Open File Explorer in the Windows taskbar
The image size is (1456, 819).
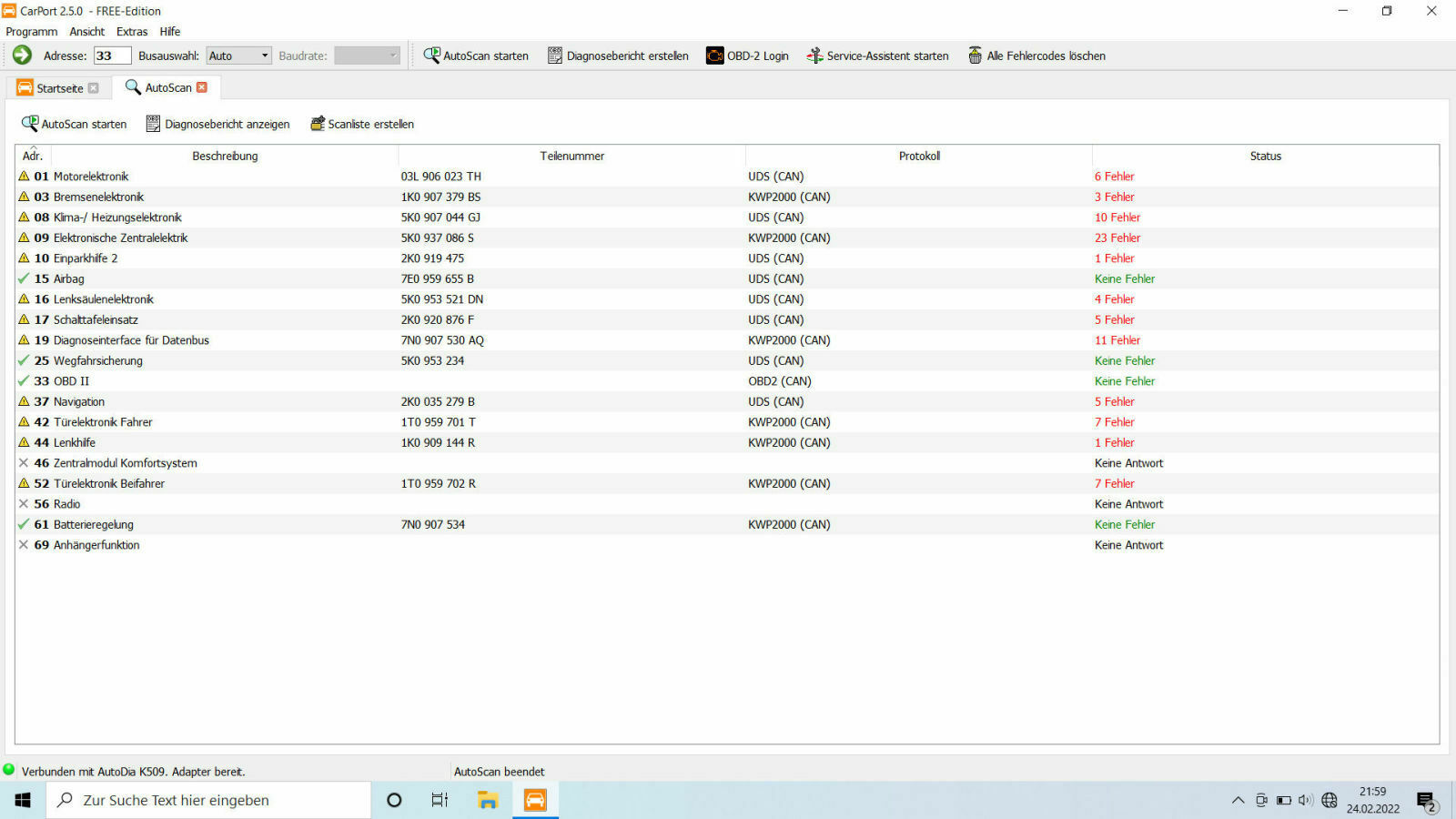tap(488, 800)
